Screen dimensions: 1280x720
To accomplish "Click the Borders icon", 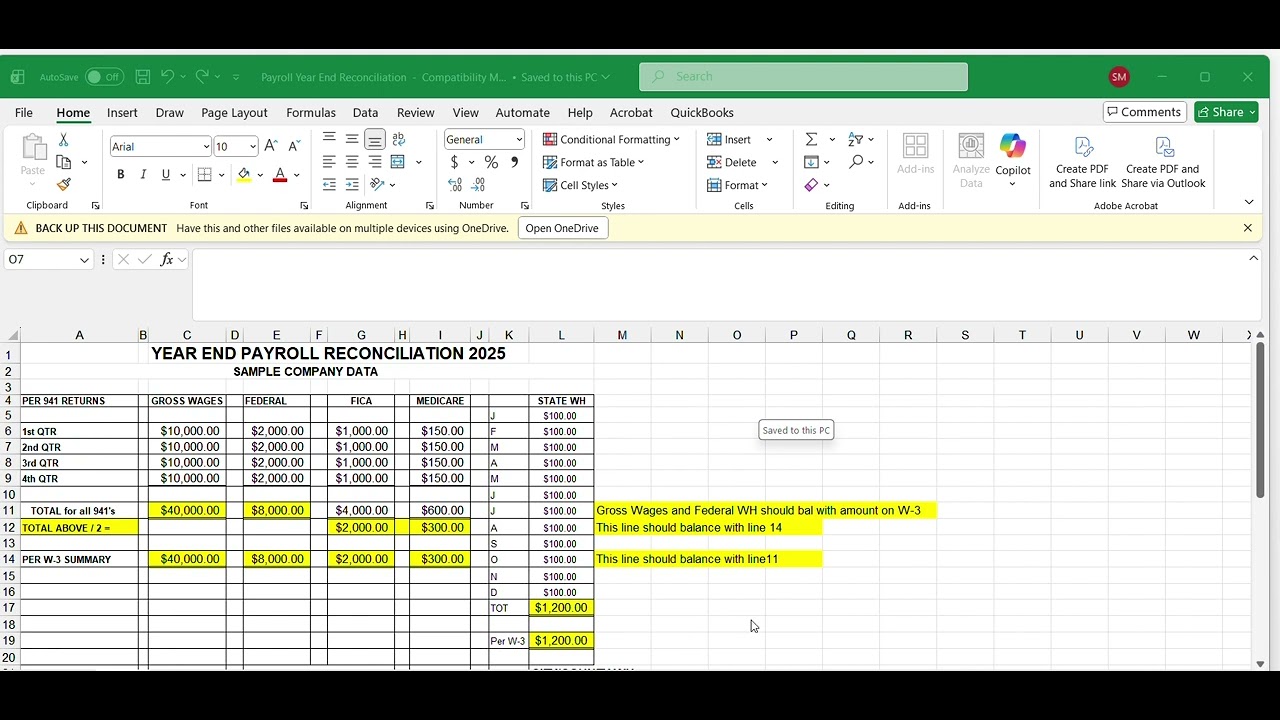I will pos(205,175).
